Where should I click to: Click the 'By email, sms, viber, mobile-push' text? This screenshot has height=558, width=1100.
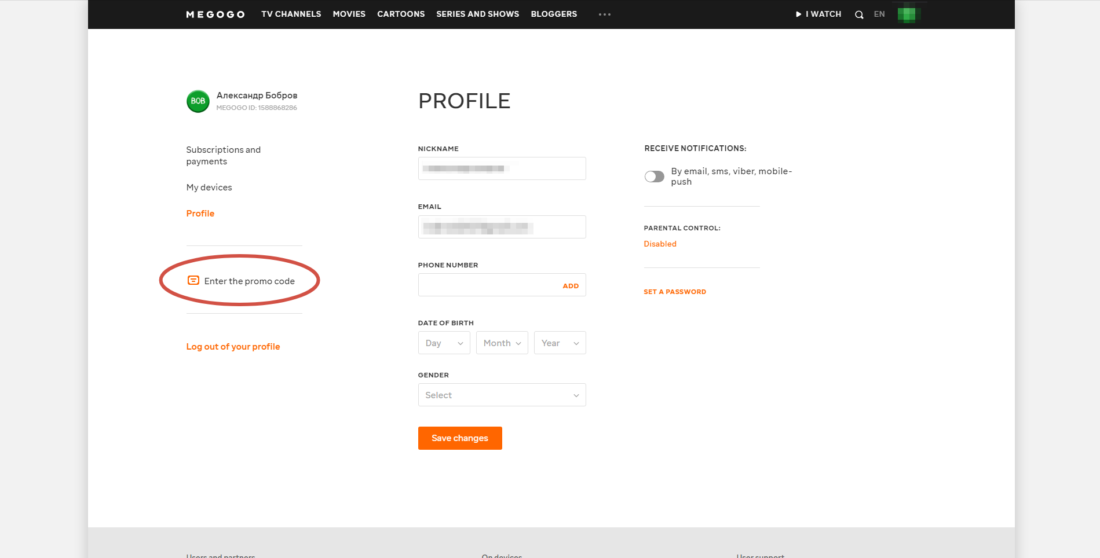coord(731,176)
